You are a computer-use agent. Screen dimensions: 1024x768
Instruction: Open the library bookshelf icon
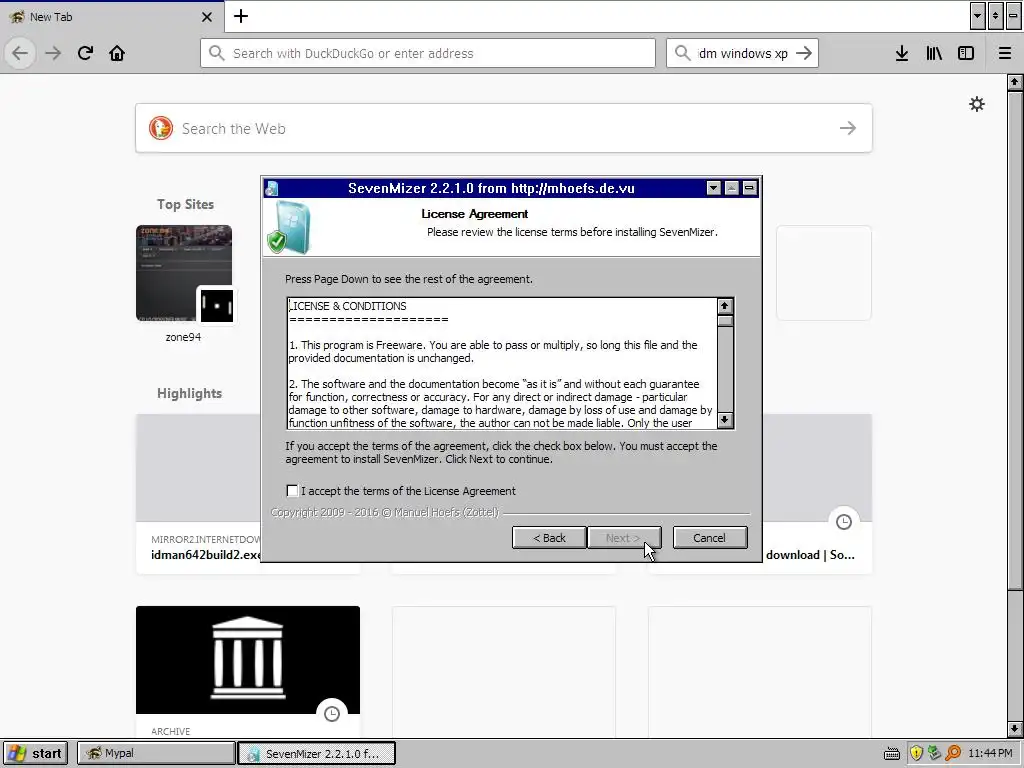[934, 53]
